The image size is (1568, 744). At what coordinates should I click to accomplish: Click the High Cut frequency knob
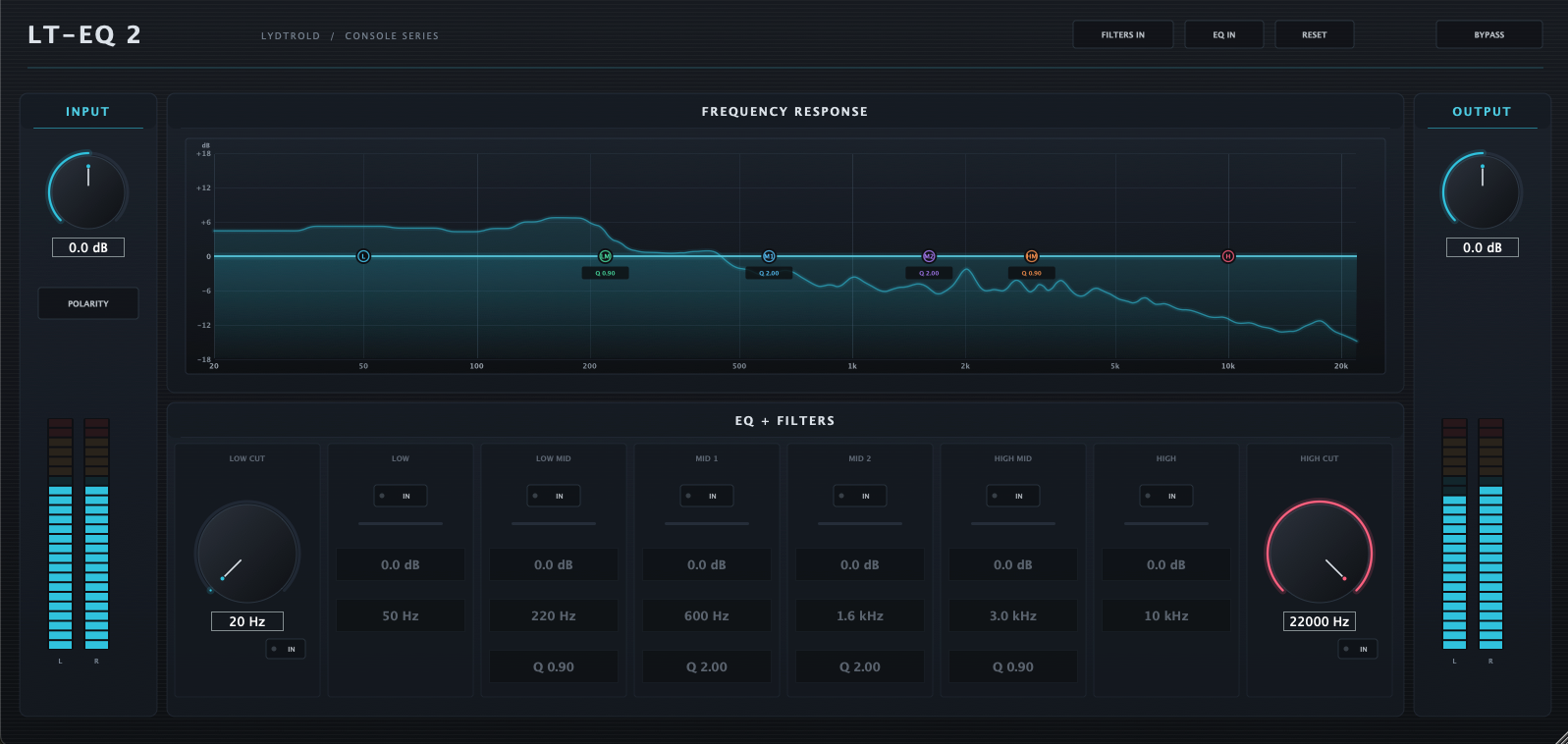pos(1320,554)
